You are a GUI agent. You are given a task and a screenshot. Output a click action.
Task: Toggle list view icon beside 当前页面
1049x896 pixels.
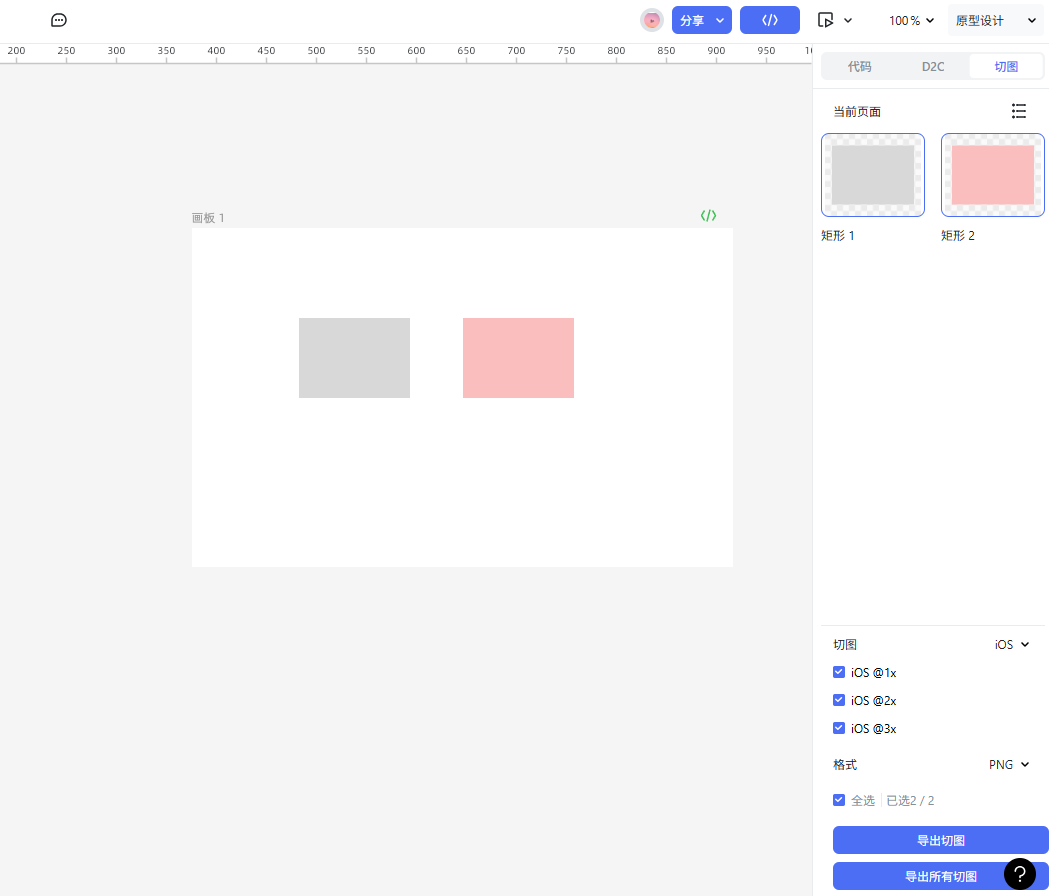1019,111
